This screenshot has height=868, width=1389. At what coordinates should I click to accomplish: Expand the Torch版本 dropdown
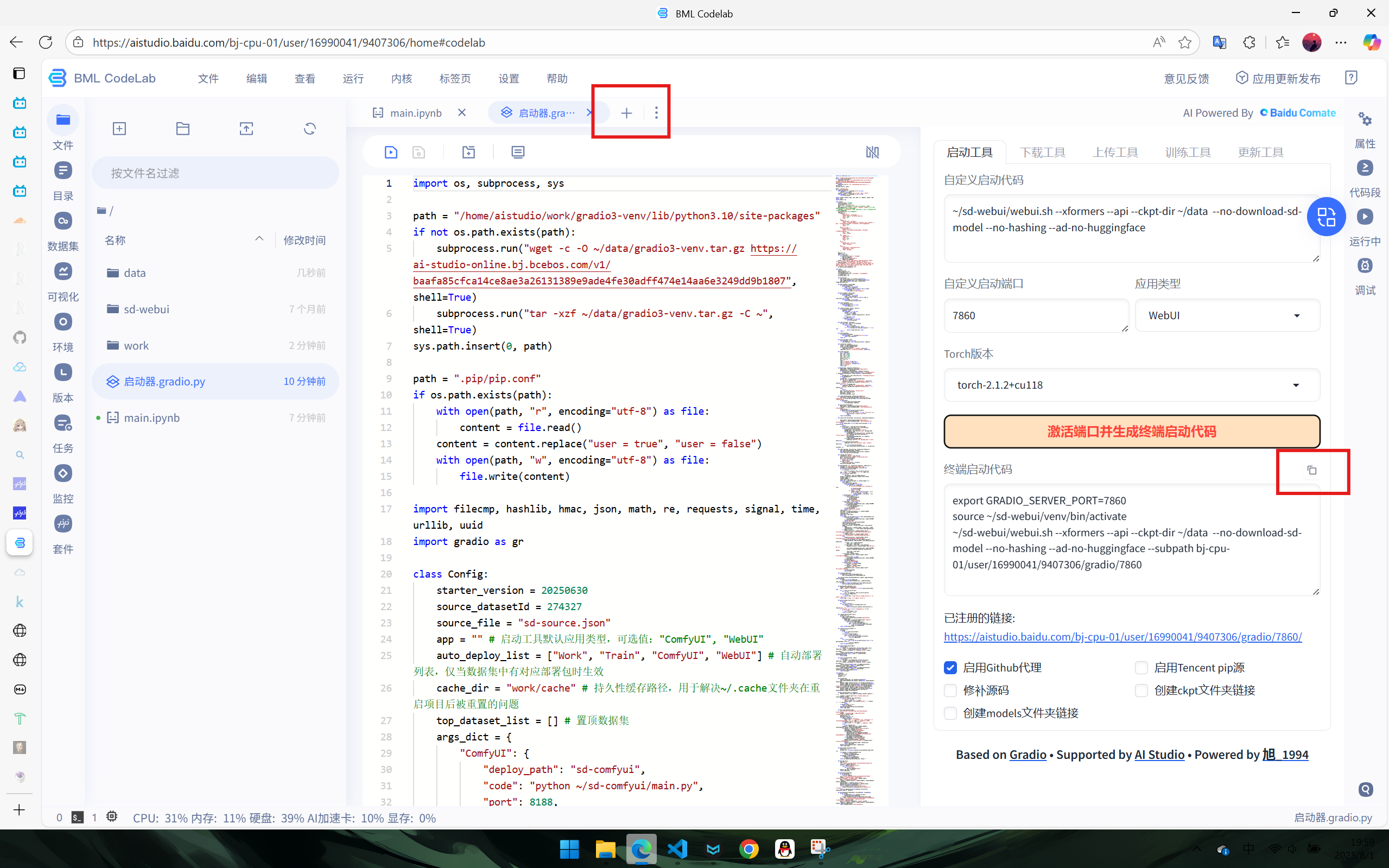click(x=1131, y=385)
